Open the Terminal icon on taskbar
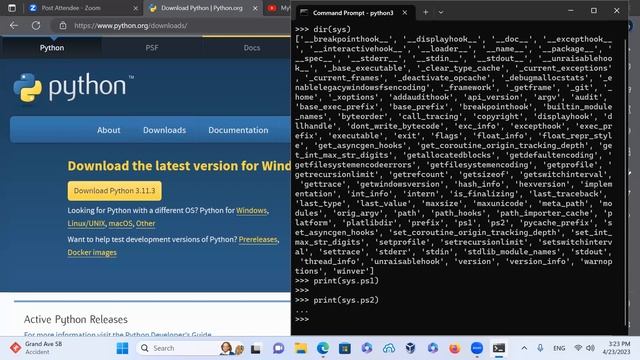640x360 pixels. click(x=499, y=348)
